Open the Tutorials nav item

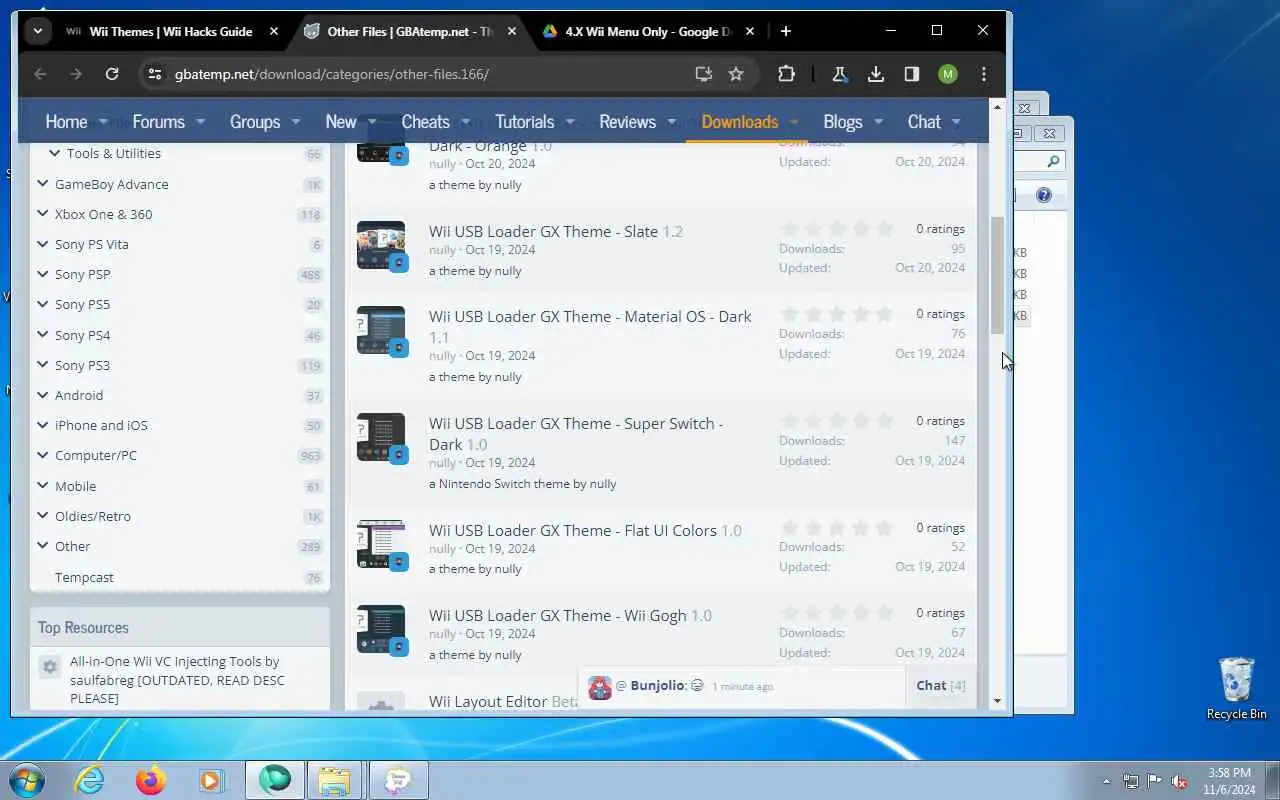pos(524,121)
